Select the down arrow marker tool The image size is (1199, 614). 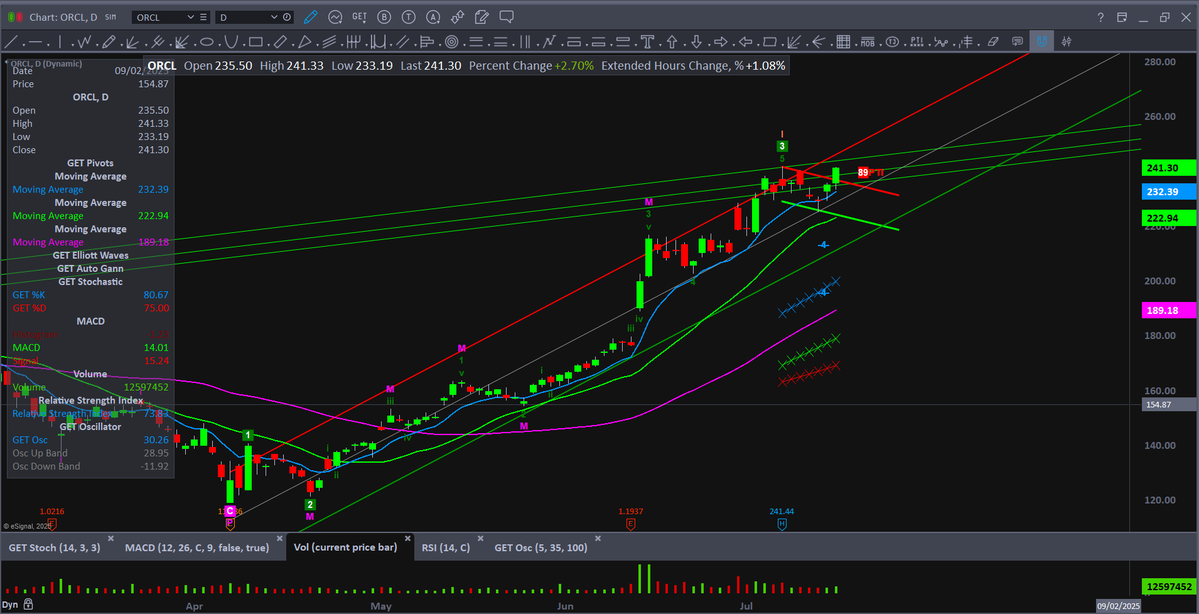click(x=697, y=41)
